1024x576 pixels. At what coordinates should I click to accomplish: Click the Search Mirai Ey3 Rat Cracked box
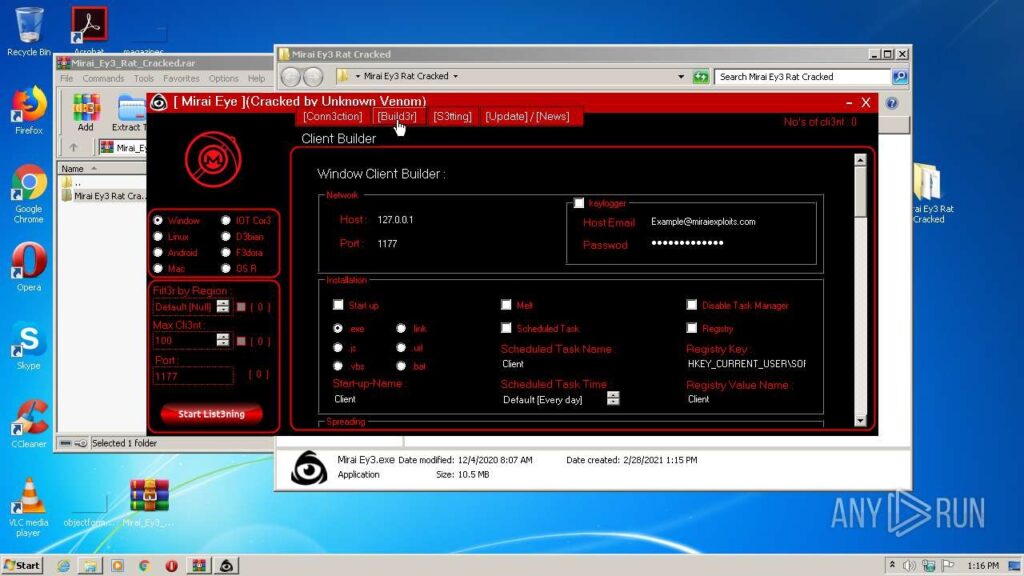point(803,76)
